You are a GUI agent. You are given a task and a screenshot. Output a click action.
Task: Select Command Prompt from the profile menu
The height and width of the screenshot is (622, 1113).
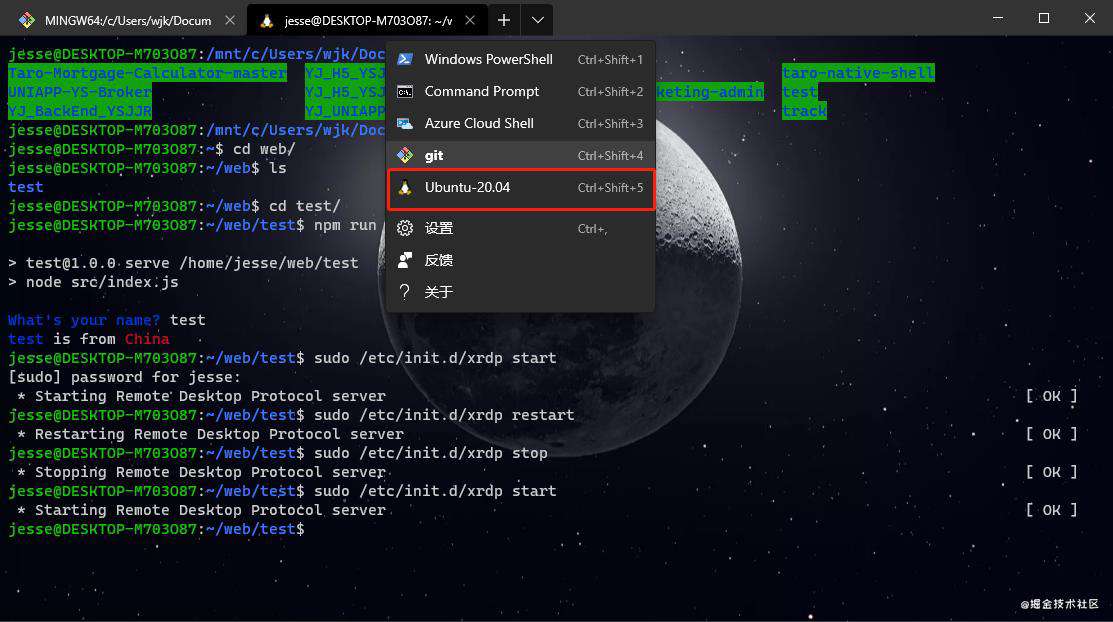[520, 91]
